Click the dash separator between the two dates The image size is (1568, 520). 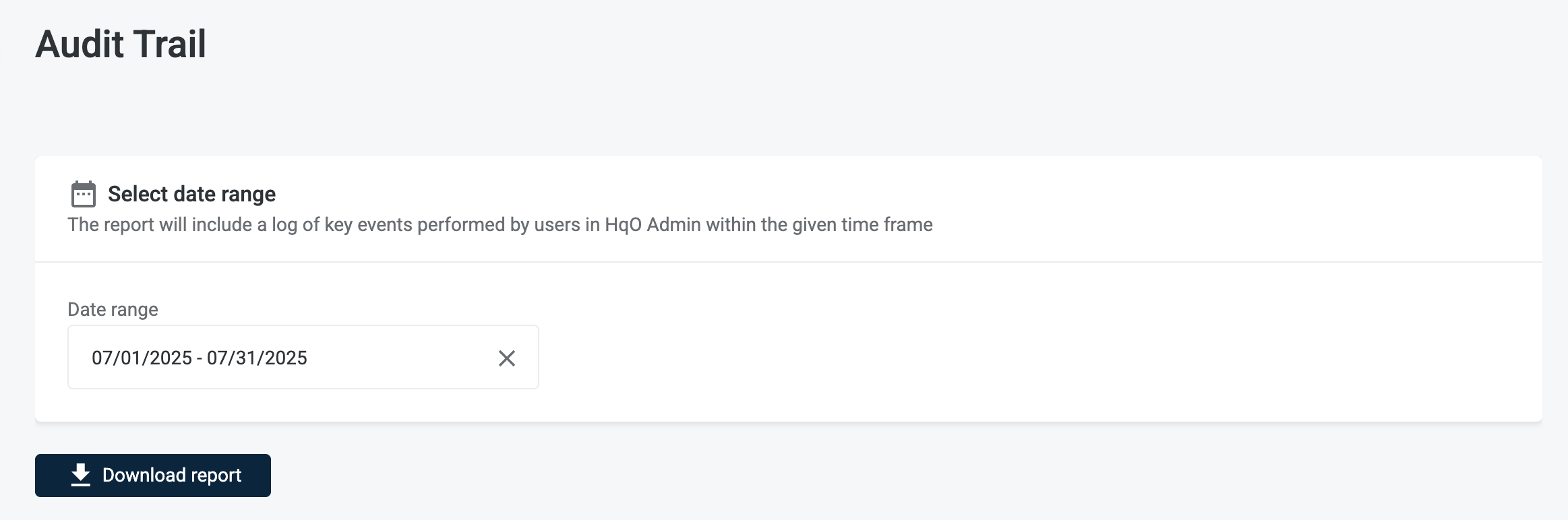pyautogui.click(x=200, y=358)
